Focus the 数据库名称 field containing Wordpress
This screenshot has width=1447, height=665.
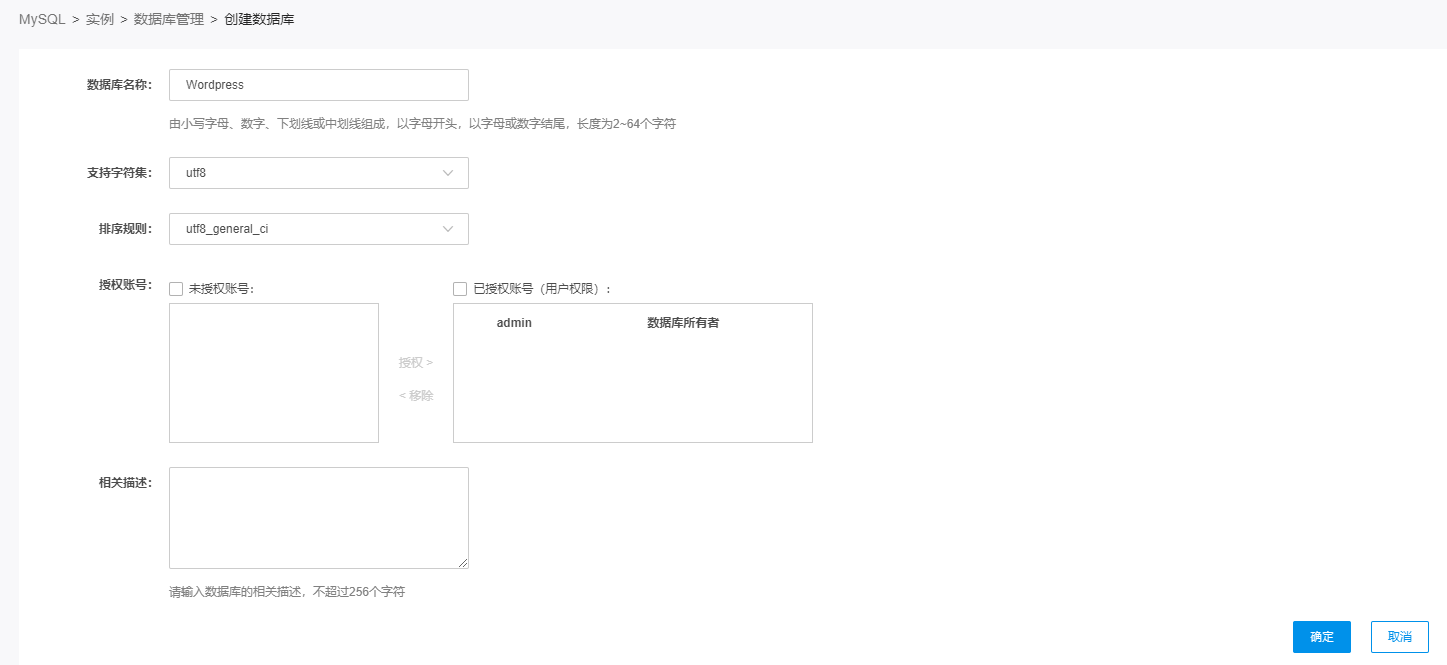tap(318, 85)
